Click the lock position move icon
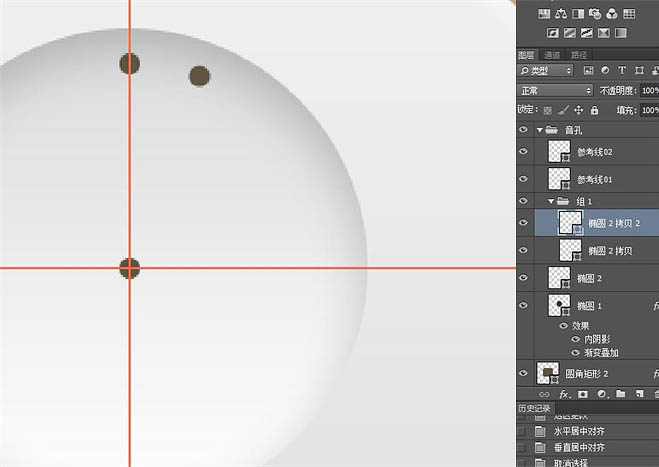Image resolution: width=659 pixels, height=467 pixels. pyautogui.click(x=579, y=110)
